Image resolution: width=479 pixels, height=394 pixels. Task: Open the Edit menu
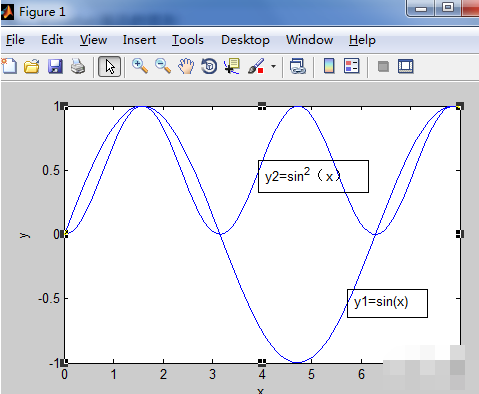coord(52,40)
